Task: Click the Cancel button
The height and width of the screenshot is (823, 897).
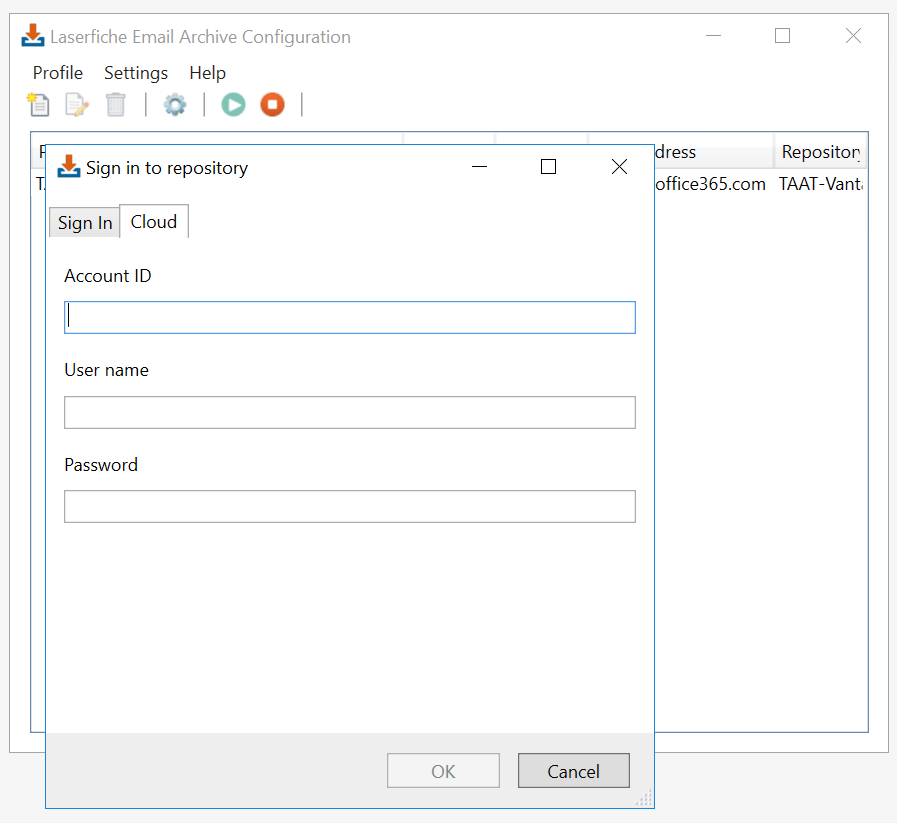Action: [x=574, y=771]
